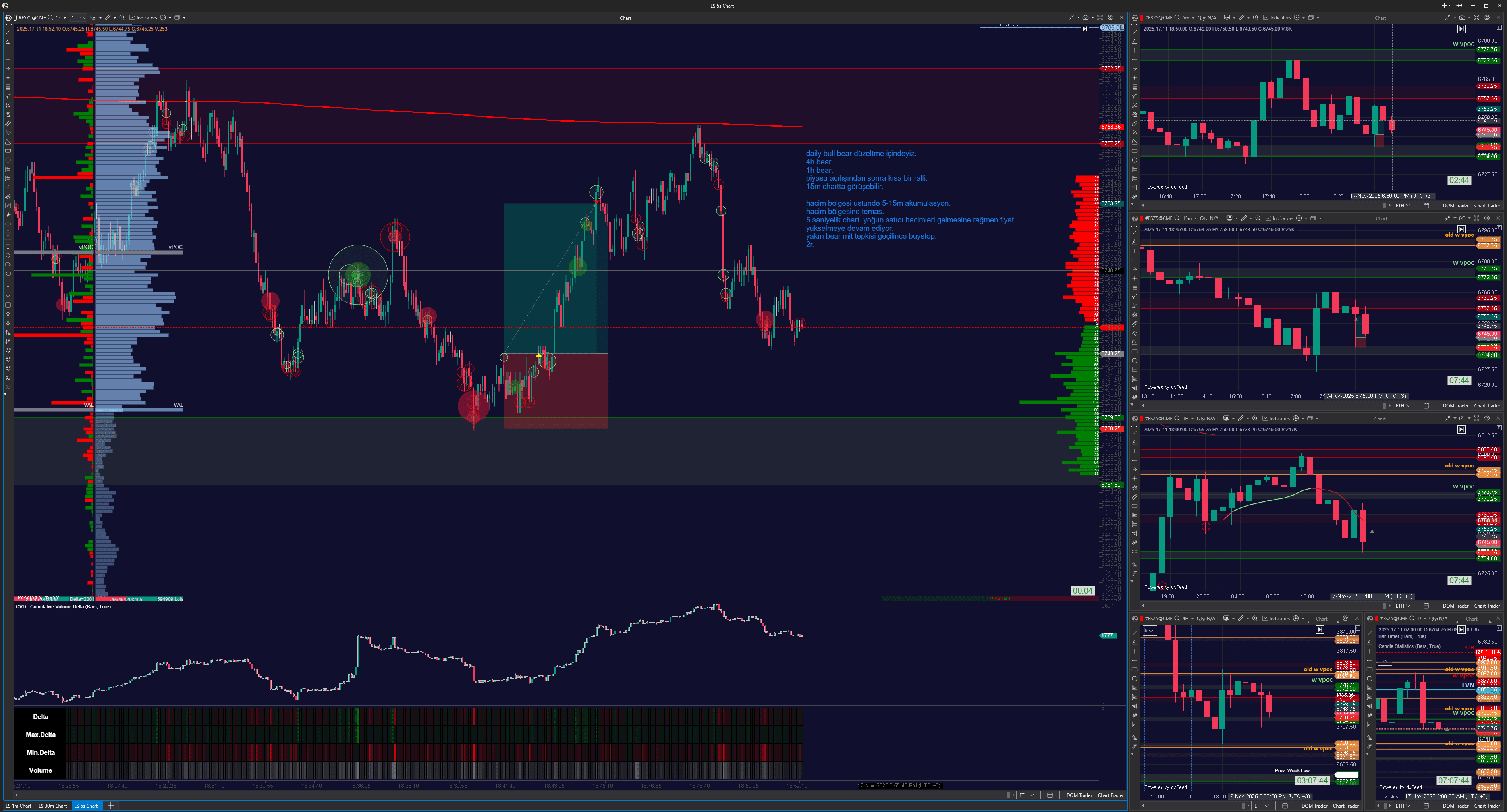Open the ETH session dropdown below main chart
1507x812 pixels.
1026,795
